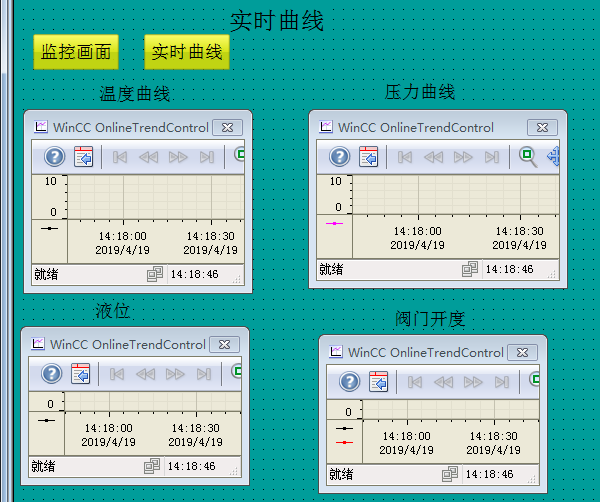Activate zoom area magnifier in 压力曲线 control

tap(528, 157)
